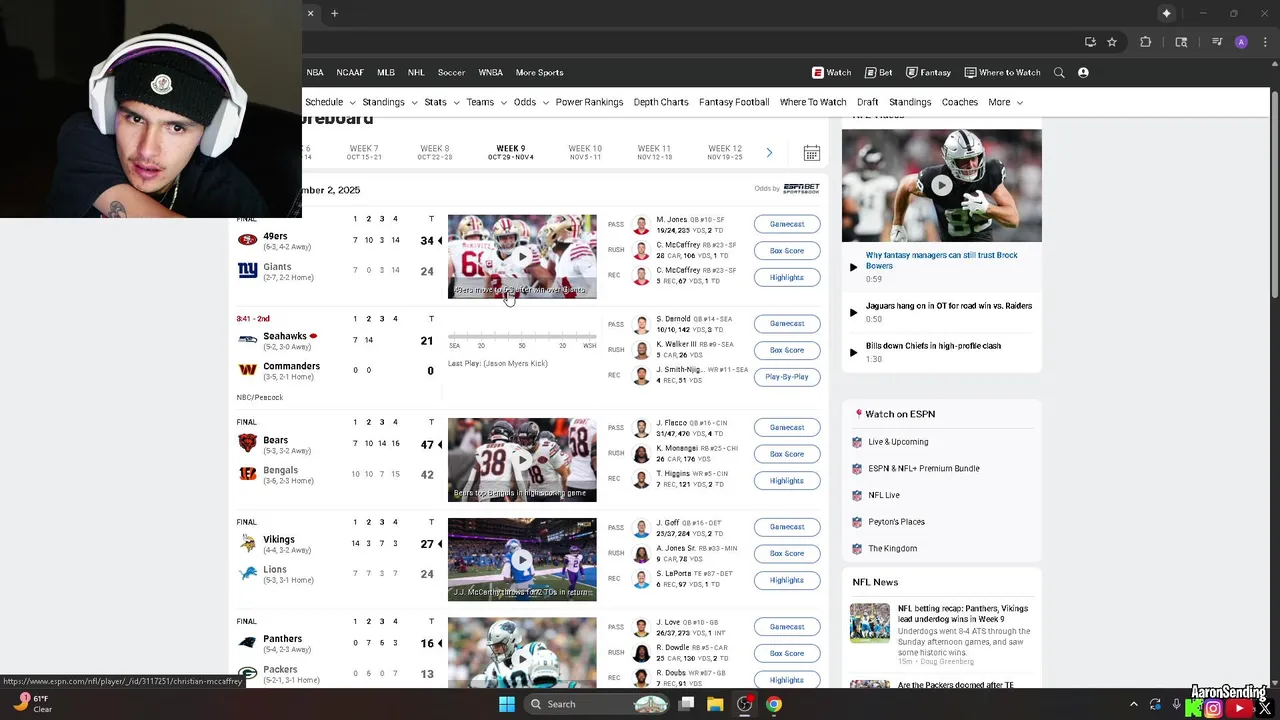Close the current browser tab

click(x=310, y=13)
